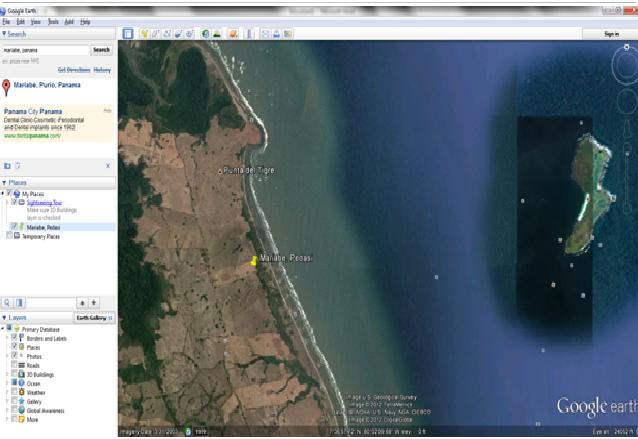
Task: Click the Record a Tour icon
Action: 189,33
